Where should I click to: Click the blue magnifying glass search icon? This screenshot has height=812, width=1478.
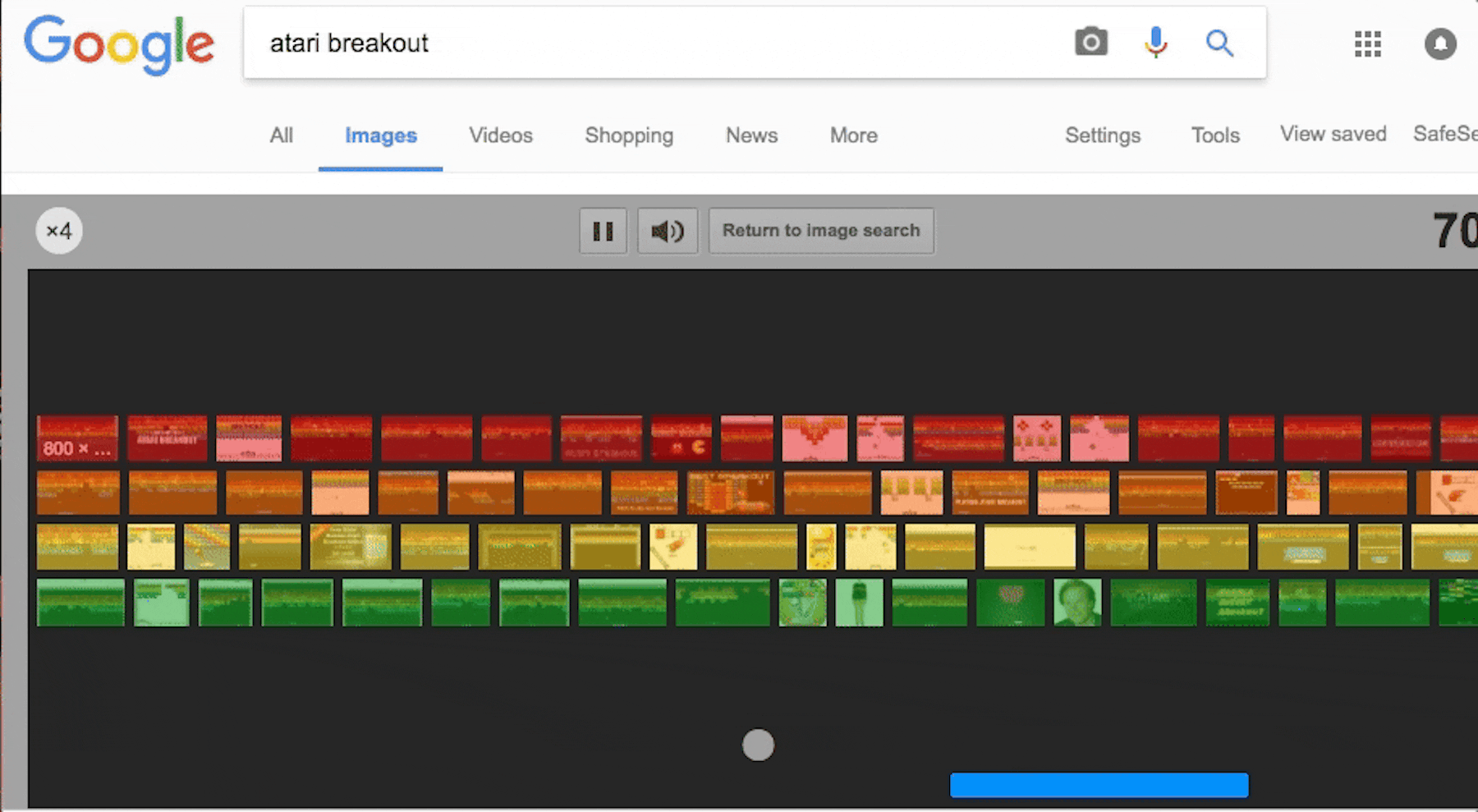coord(1219,43)
